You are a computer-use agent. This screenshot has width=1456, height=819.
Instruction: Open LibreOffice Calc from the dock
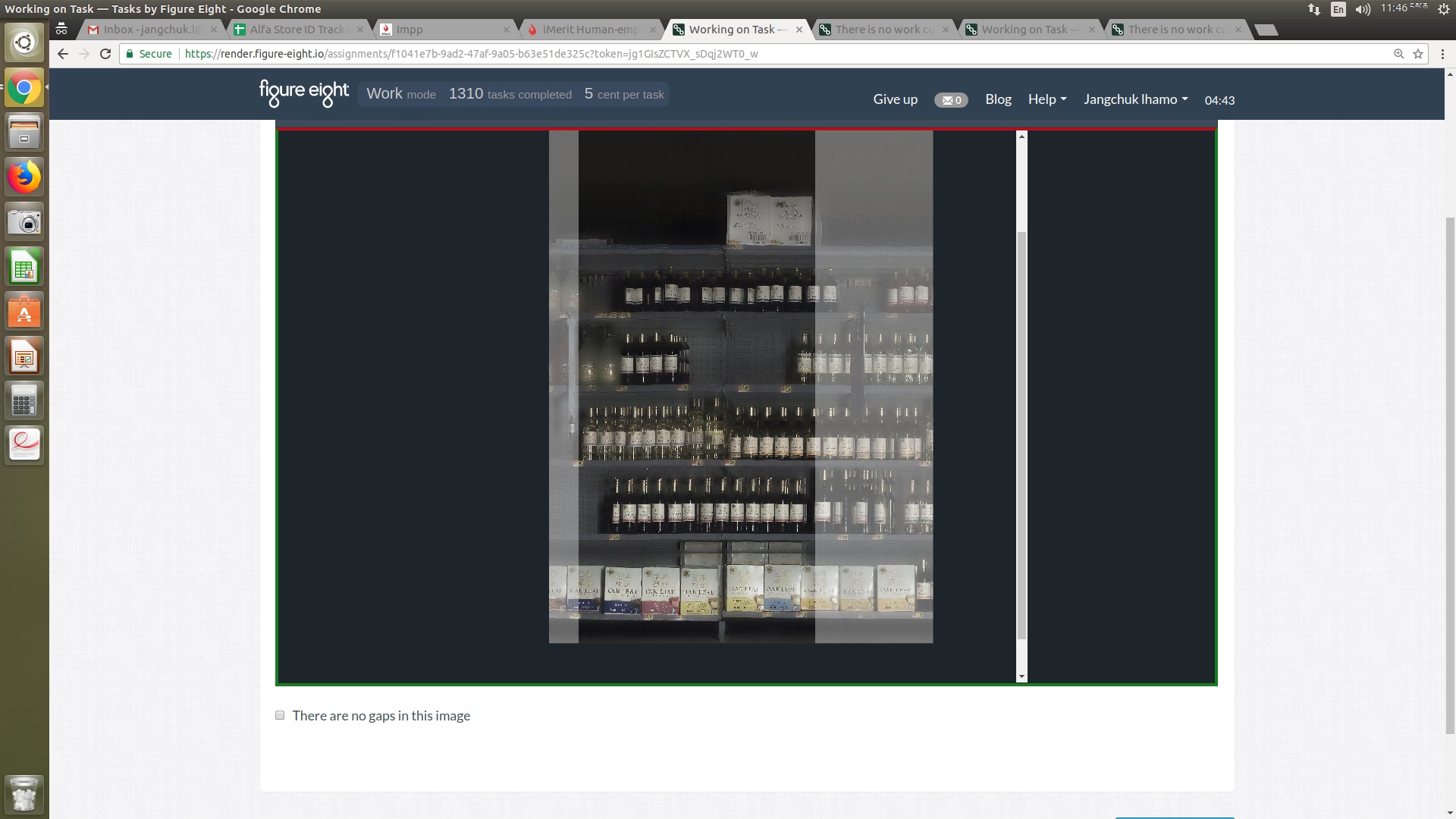point(24,268)
